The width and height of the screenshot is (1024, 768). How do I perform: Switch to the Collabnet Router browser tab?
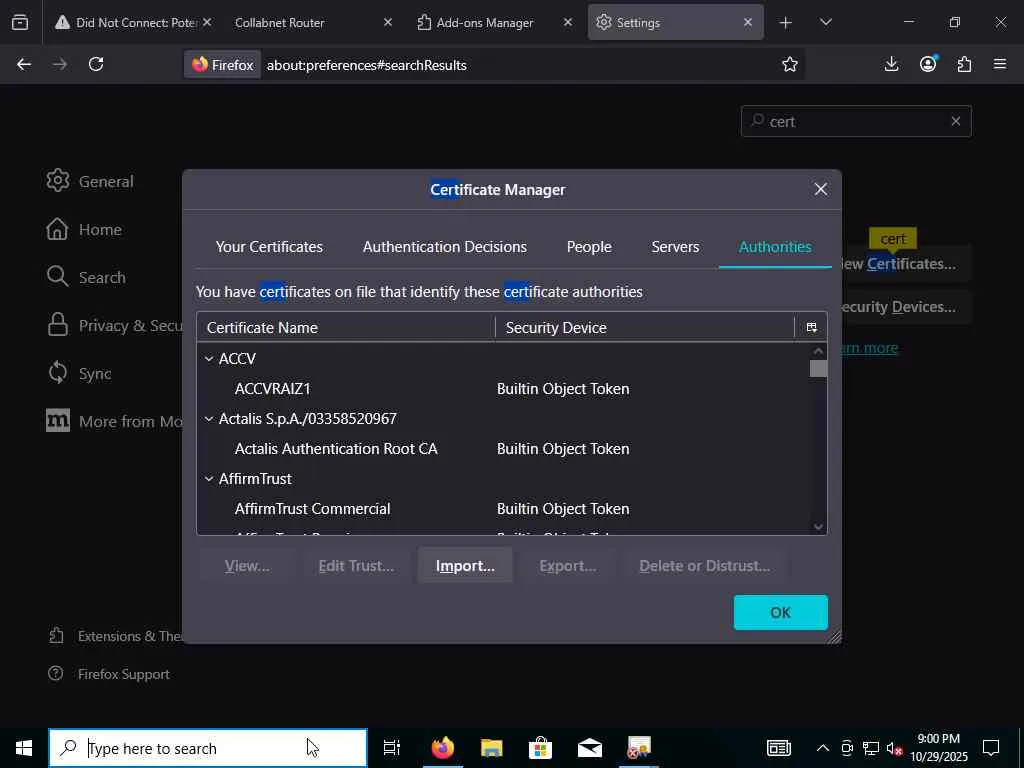point(279,22)
